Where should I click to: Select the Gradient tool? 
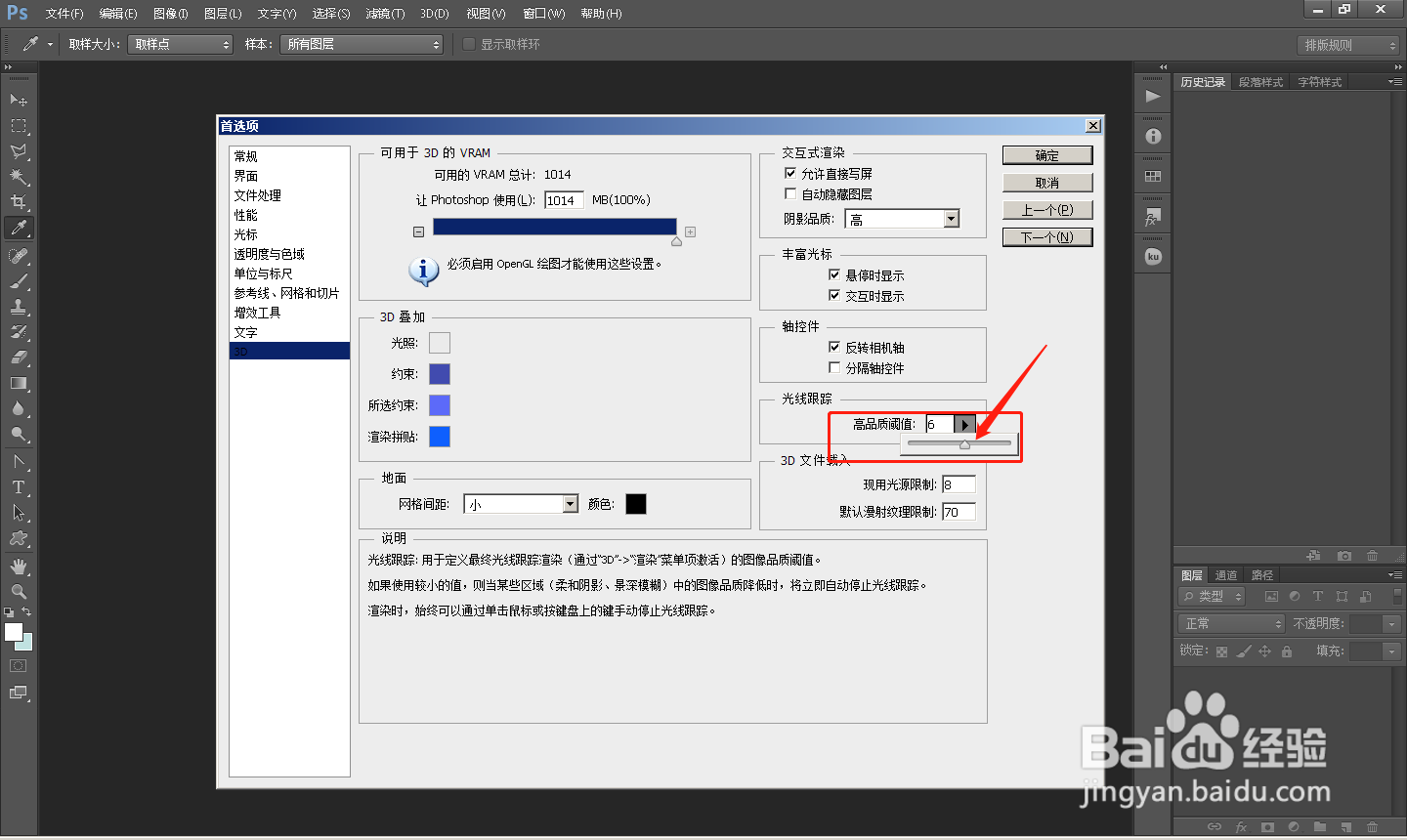pyautogui.click(x=19, y=383)
